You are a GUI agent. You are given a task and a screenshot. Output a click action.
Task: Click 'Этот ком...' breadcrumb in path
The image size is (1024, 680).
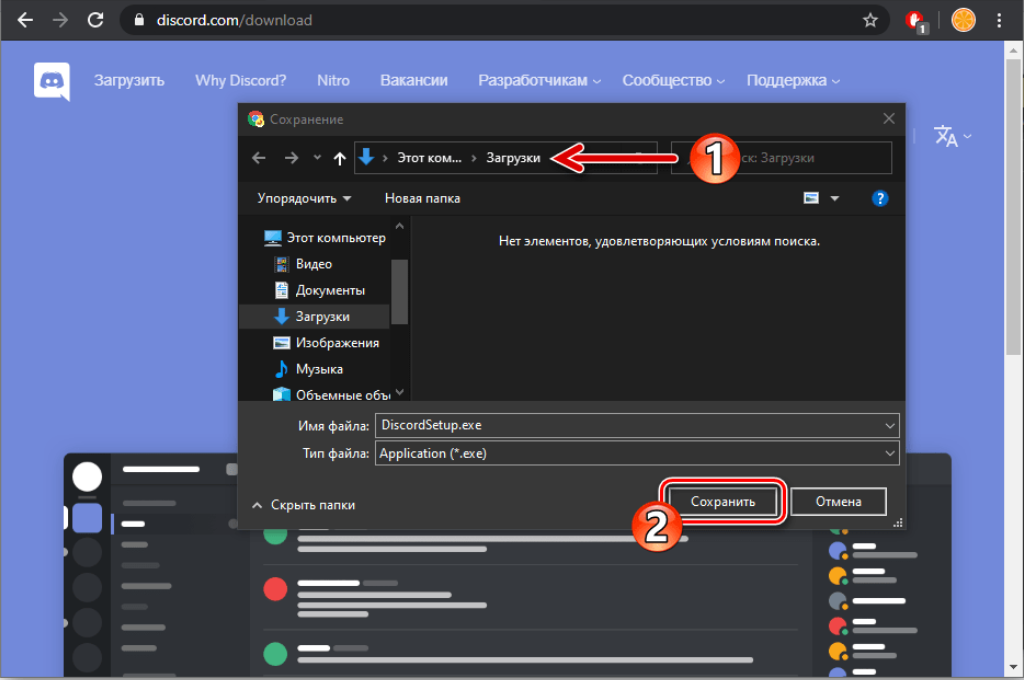pyautogui.click(x=429, y=157)
